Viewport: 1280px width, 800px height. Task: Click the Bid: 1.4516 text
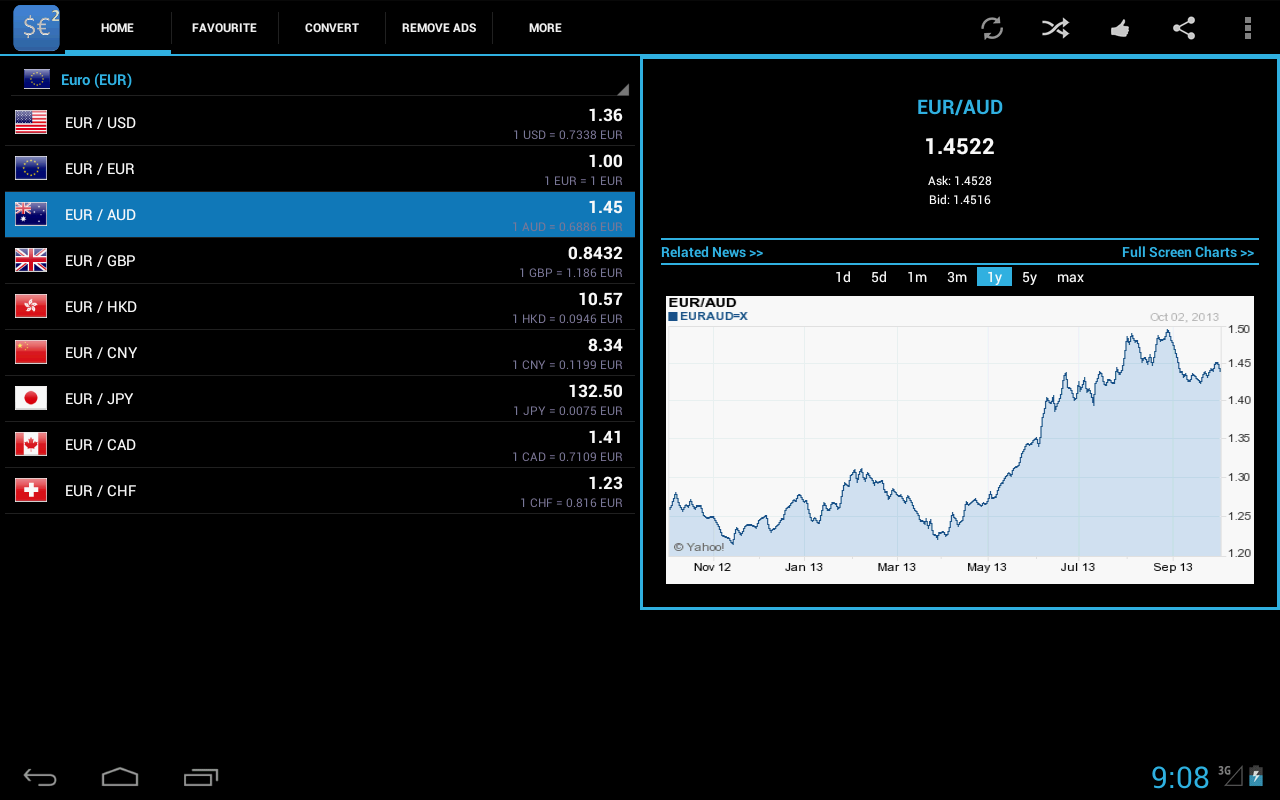tap(959, 200)
